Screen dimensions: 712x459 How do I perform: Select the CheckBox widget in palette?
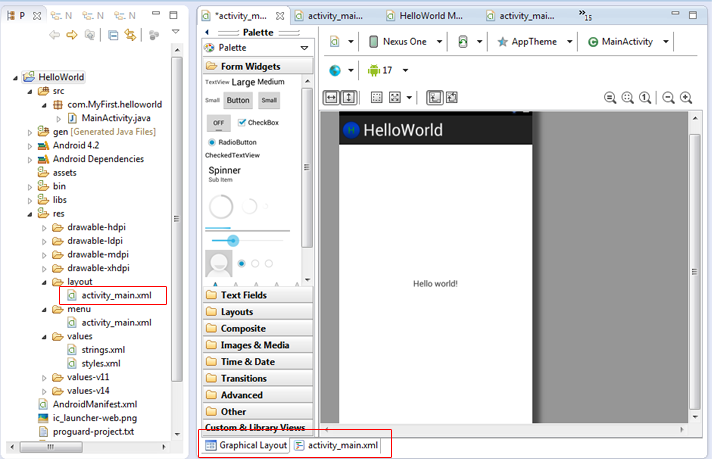pos(258,123)
